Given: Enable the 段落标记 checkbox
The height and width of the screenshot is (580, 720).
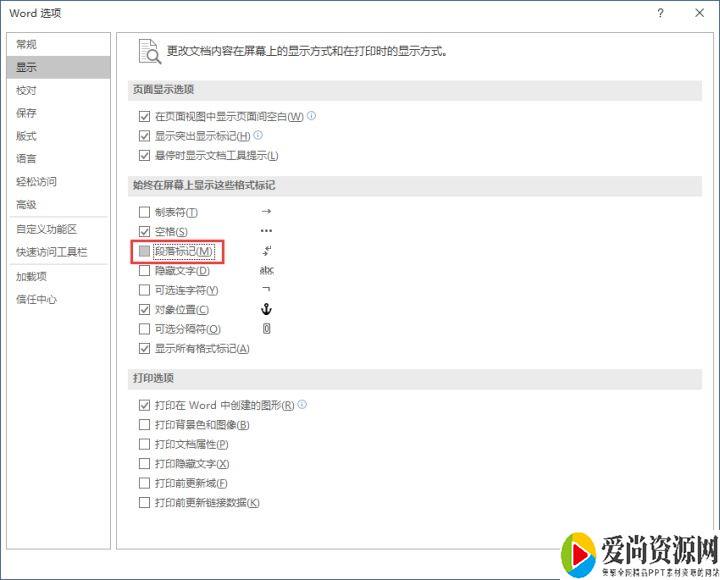Looking at the screenshot, I should (145, 251).
